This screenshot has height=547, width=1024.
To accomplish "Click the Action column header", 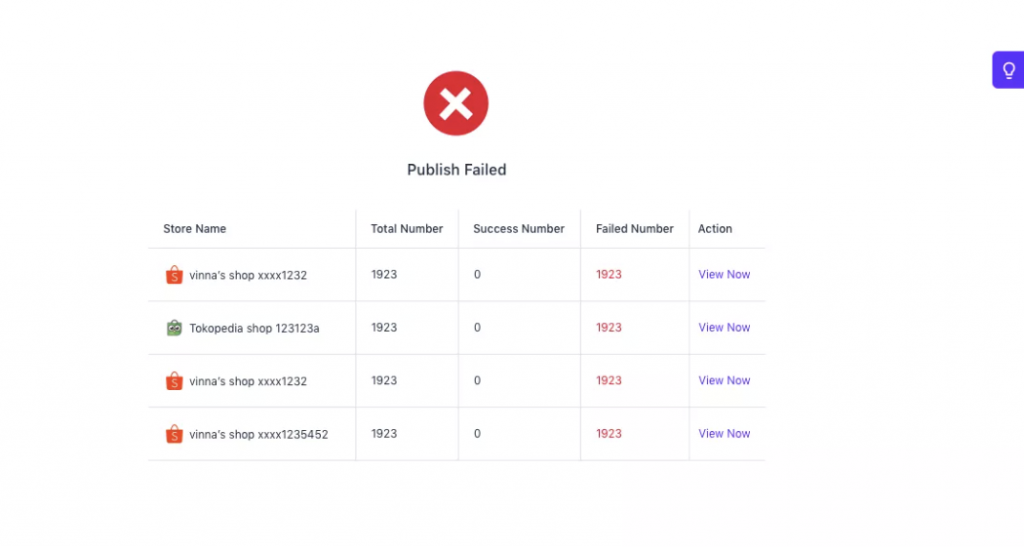I will pos(715,228).
